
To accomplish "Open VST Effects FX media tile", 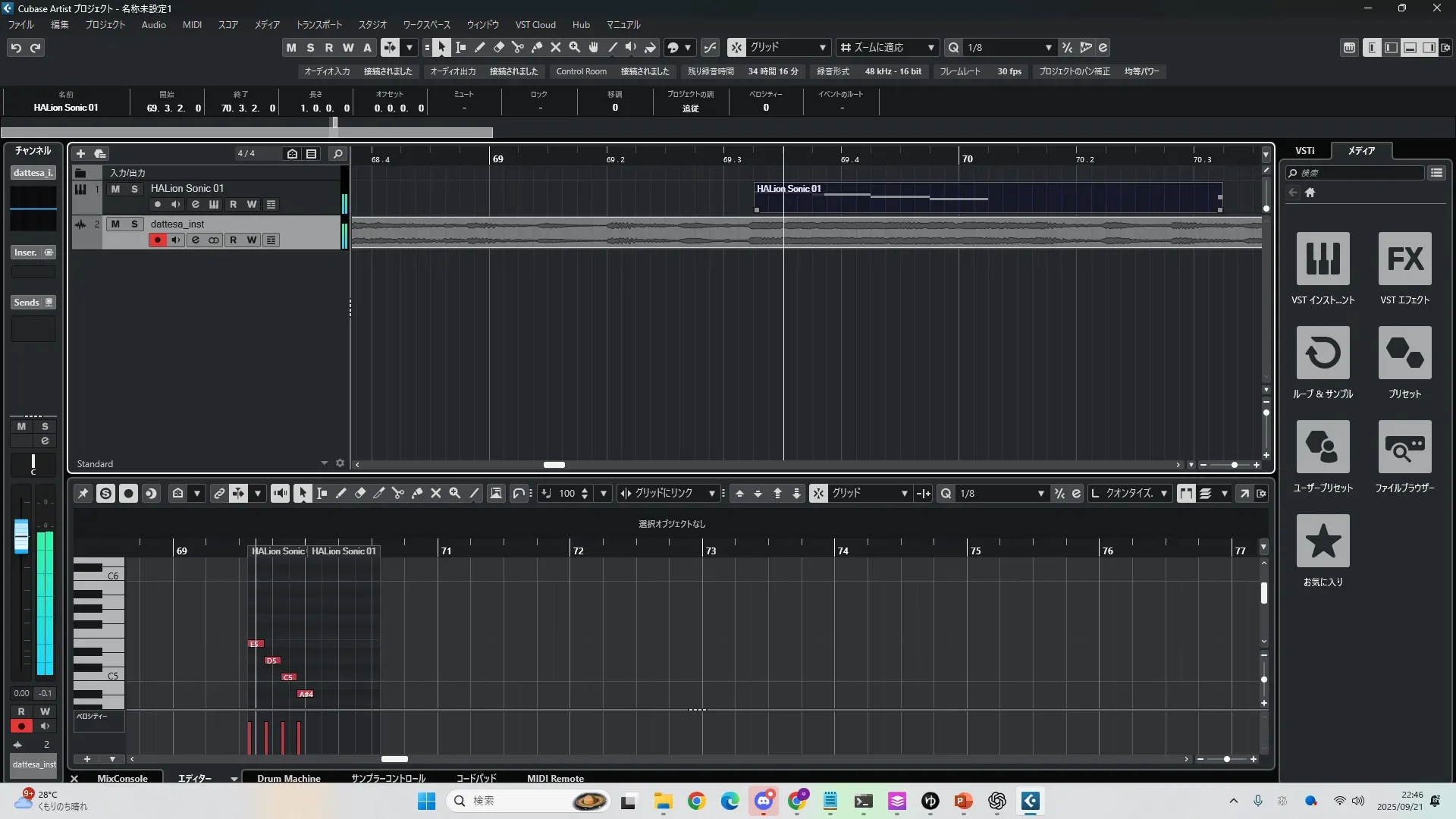I will point(1404,259).
